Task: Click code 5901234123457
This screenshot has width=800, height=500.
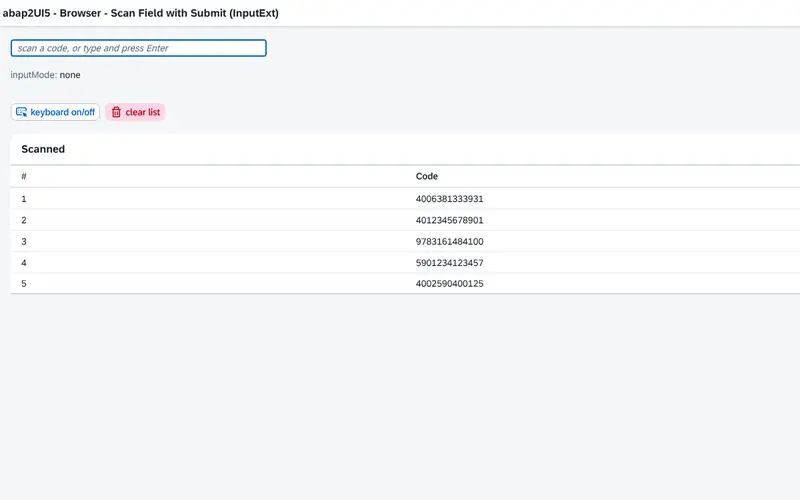Action: click(449, 263)
